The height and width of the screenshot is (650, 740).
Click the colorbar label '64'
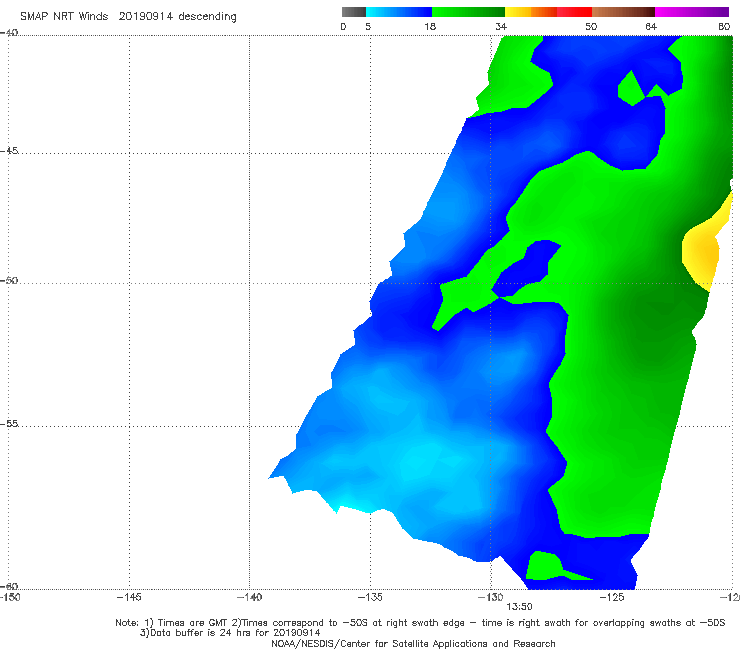pyautogui.click(x=651, y=26)
